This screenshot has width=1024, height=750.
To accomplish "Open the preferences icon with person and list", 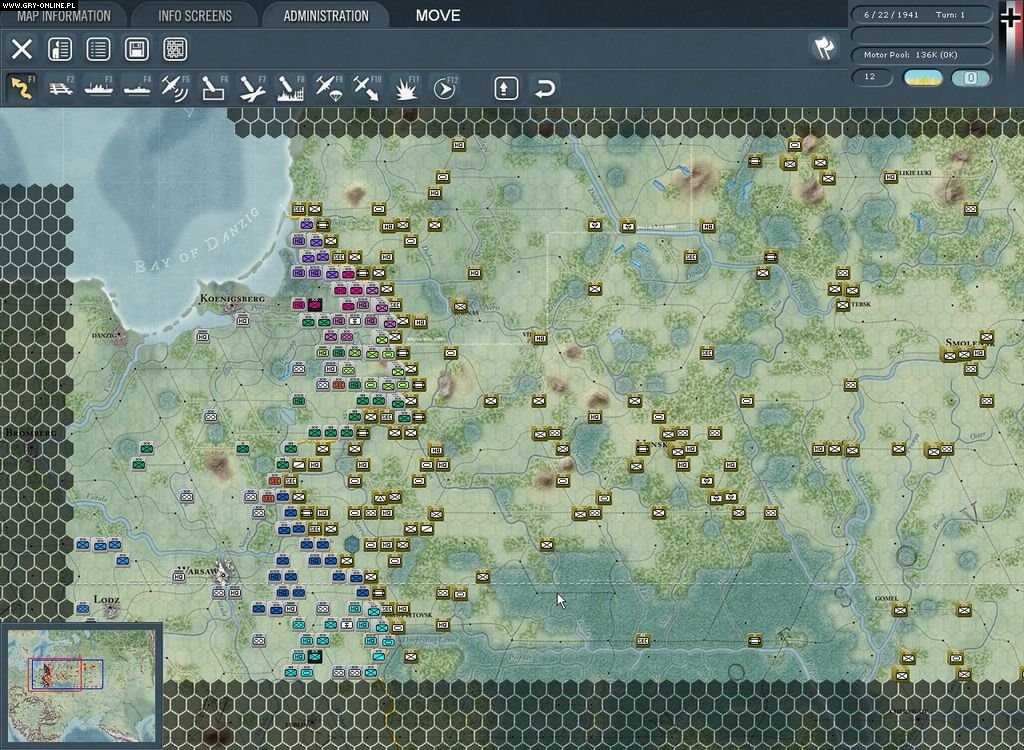I will pos(60,49).
